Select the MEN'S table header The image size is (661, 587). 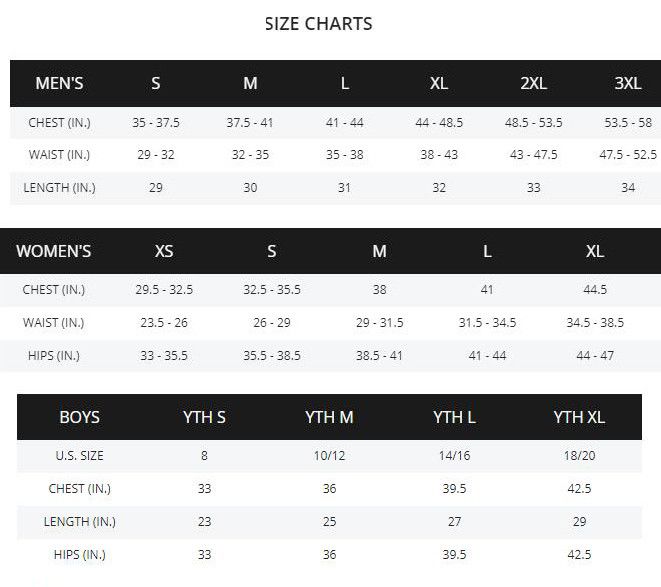59,83
